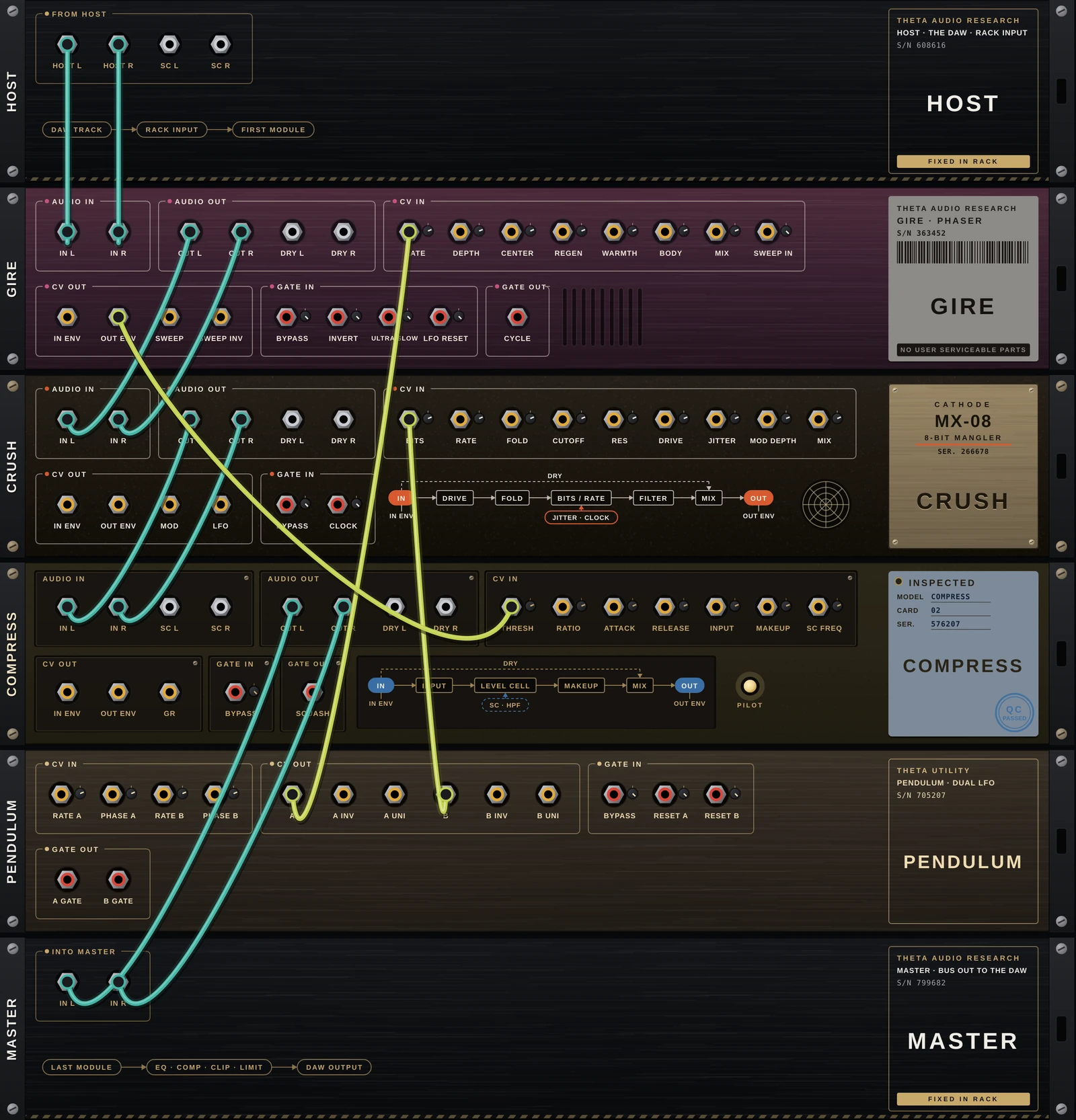Click the Crush round speaker grille

click(x=826, y=504)
